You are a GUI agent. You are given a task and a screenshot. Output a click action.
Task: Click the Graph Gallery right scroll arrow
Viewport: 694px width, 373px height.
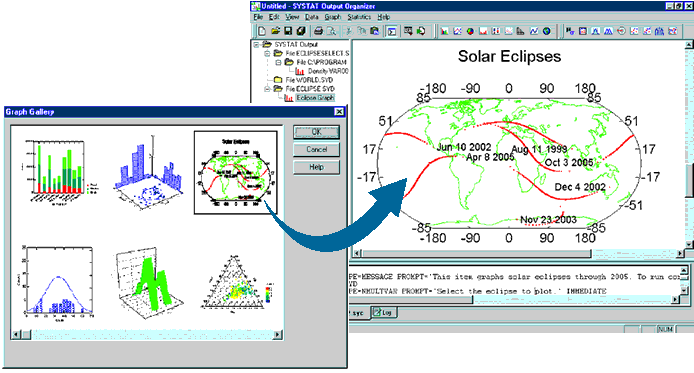(x=278, y=335)
